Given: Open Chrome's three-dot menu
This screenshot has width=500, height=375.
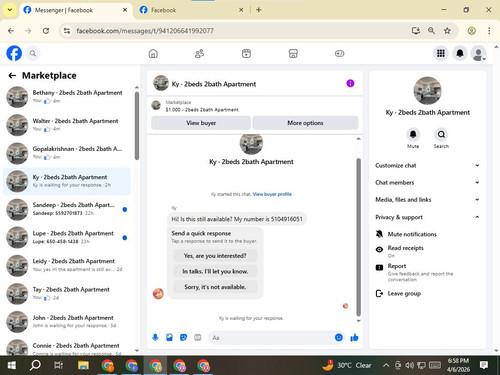Looking at the screenshot, I should click(x=489, y=31).
